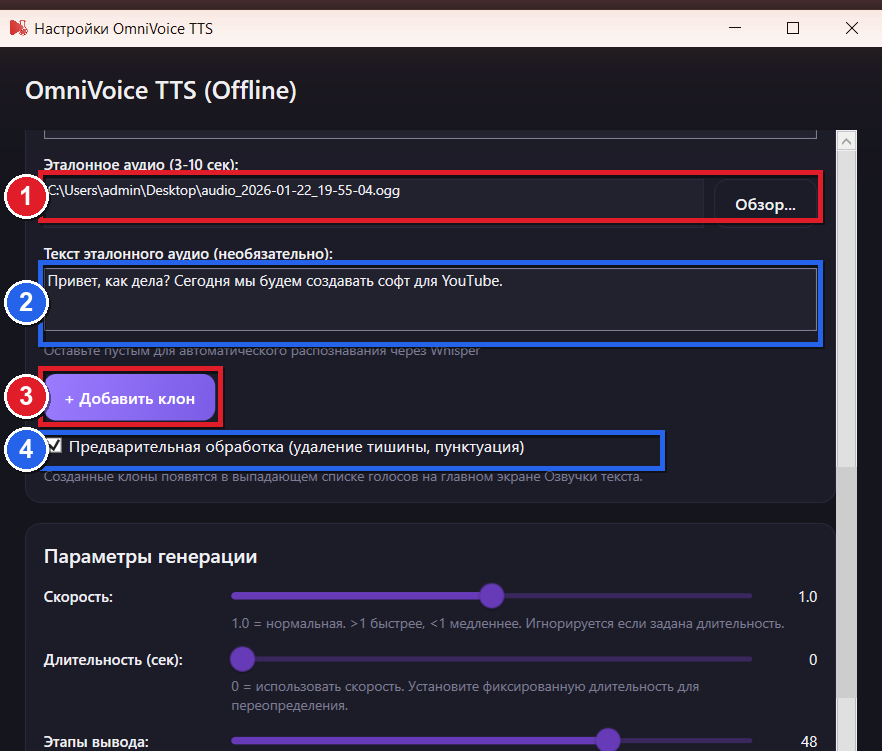
Task: Click the Скорость value 1.0
Action: coord(807,596)
